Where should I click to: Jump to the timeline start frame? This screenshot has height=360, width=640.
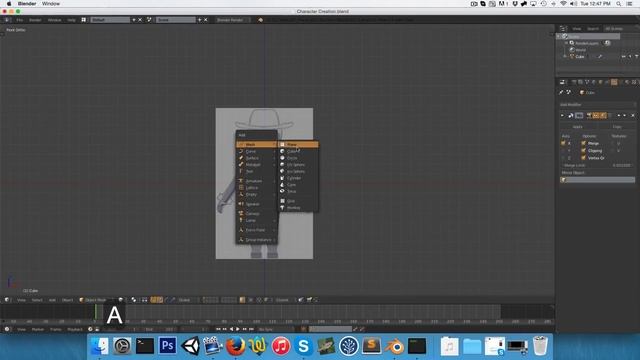click(x=218, y=329)
